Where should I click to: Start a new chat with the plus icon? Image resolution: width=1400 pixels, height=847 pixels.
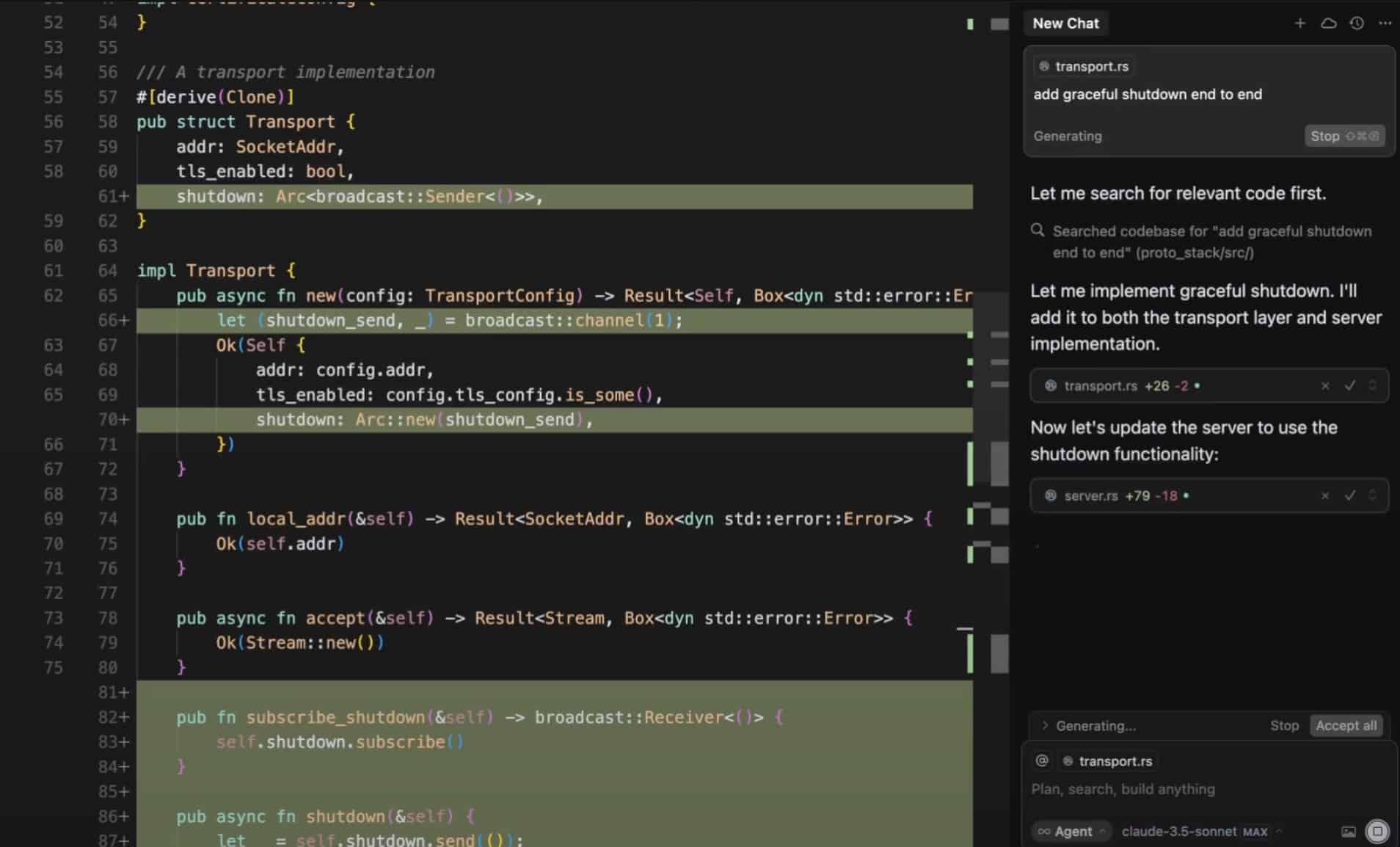[x=1299, y=23]
